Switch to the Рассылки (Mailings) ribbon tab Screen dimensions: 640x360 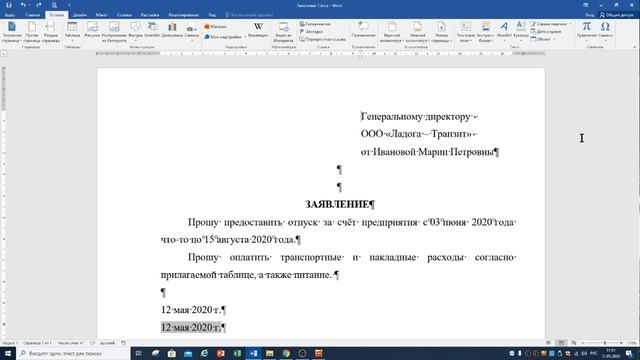150,15
